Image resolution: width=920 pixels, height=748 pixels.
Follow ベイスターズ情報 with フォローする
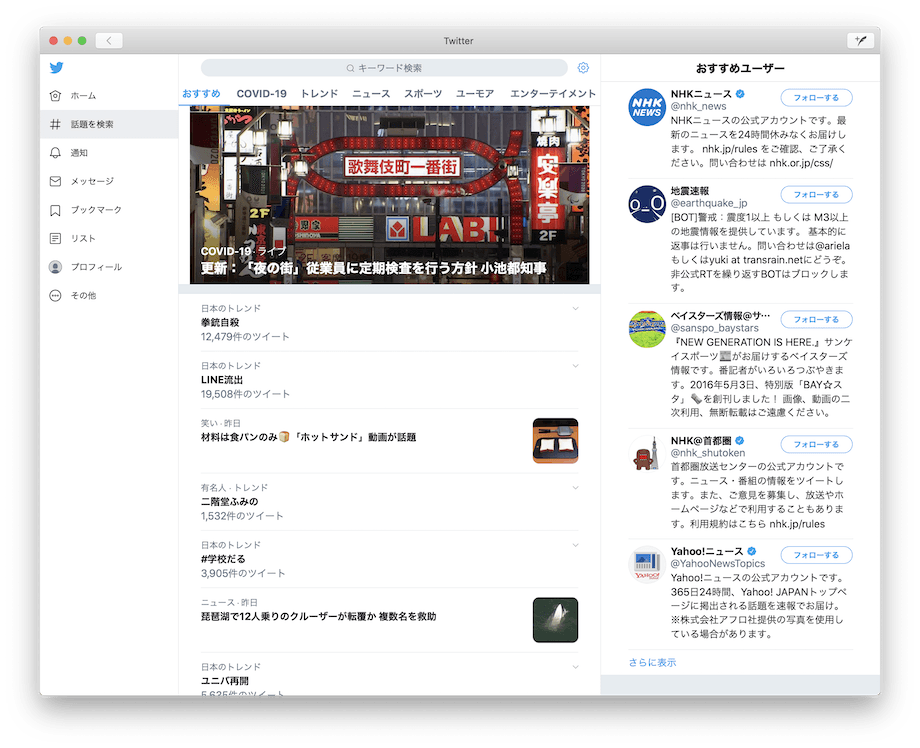point(816,320)
